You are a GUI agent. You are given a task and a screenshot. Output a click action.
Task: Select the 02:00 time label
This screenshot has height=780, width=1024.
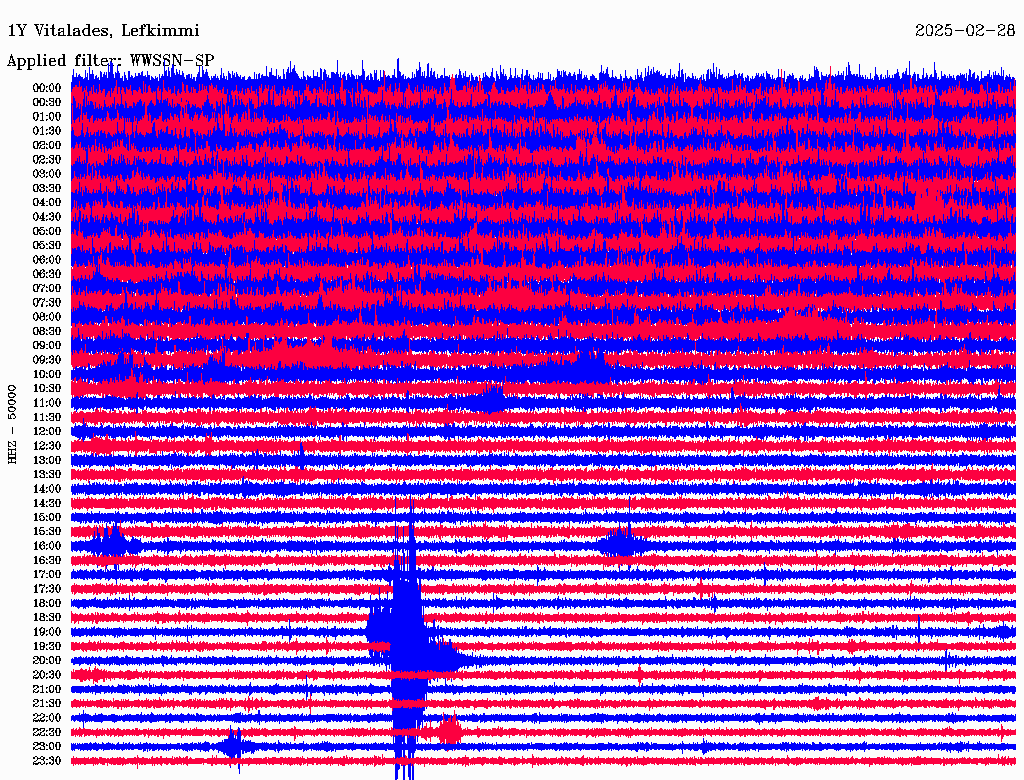click(x=47, y=145)
